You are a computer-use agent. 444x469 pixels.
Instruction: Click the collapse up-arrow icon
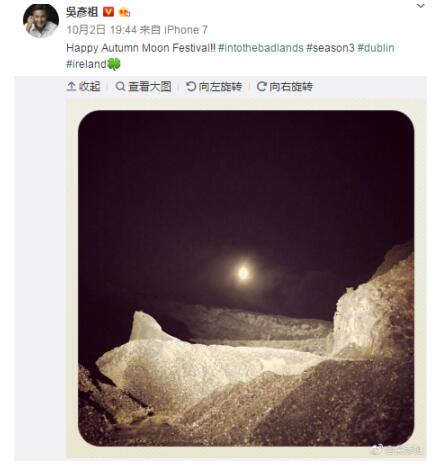tap(71, 87)
